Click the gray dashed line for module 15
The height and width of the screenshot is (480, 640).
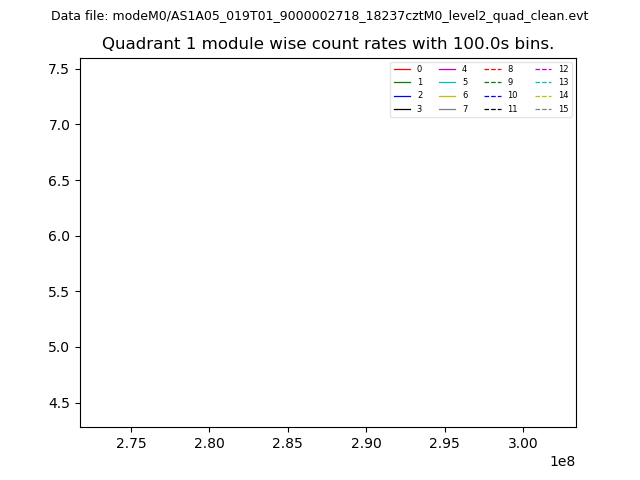[x=543, y=109]
